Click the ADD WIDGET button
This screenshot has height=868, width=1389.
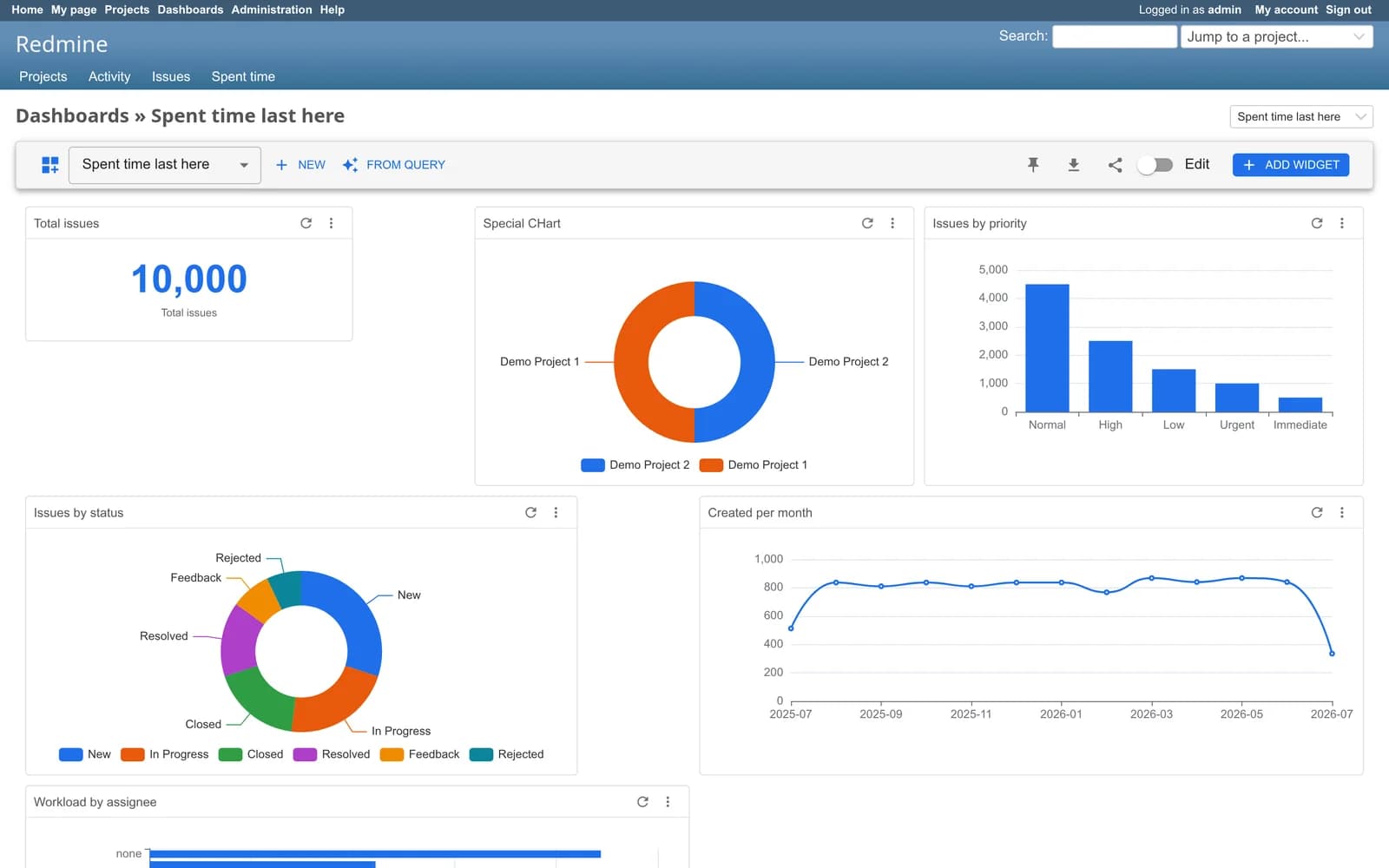click(x=1291, y=165)
